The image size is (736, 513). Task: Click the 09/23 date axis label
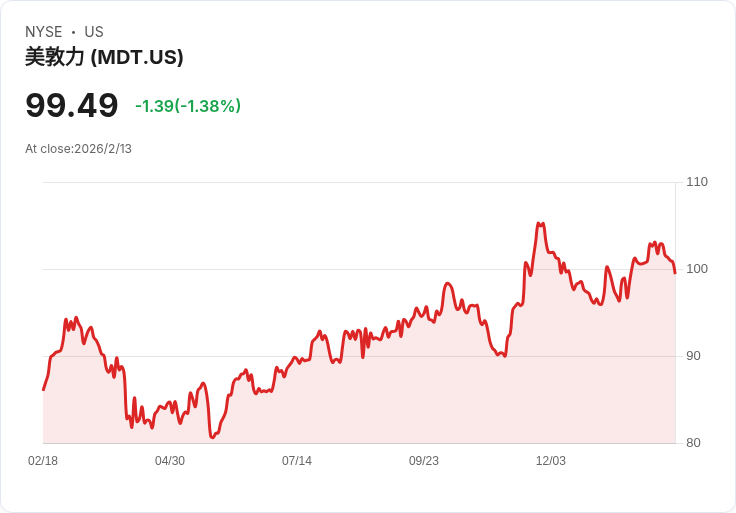pyautogui.click(x=424, y=461)
